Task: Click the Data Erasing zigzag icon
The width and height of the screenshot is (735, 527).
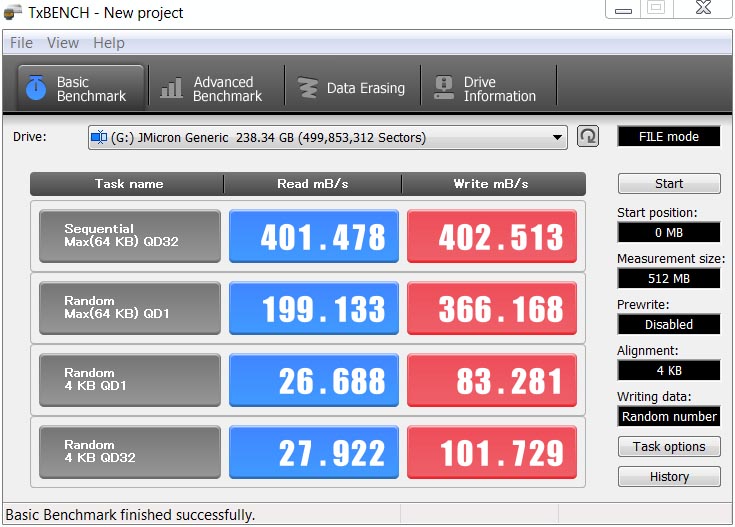Action: click(x=308, y=88)
